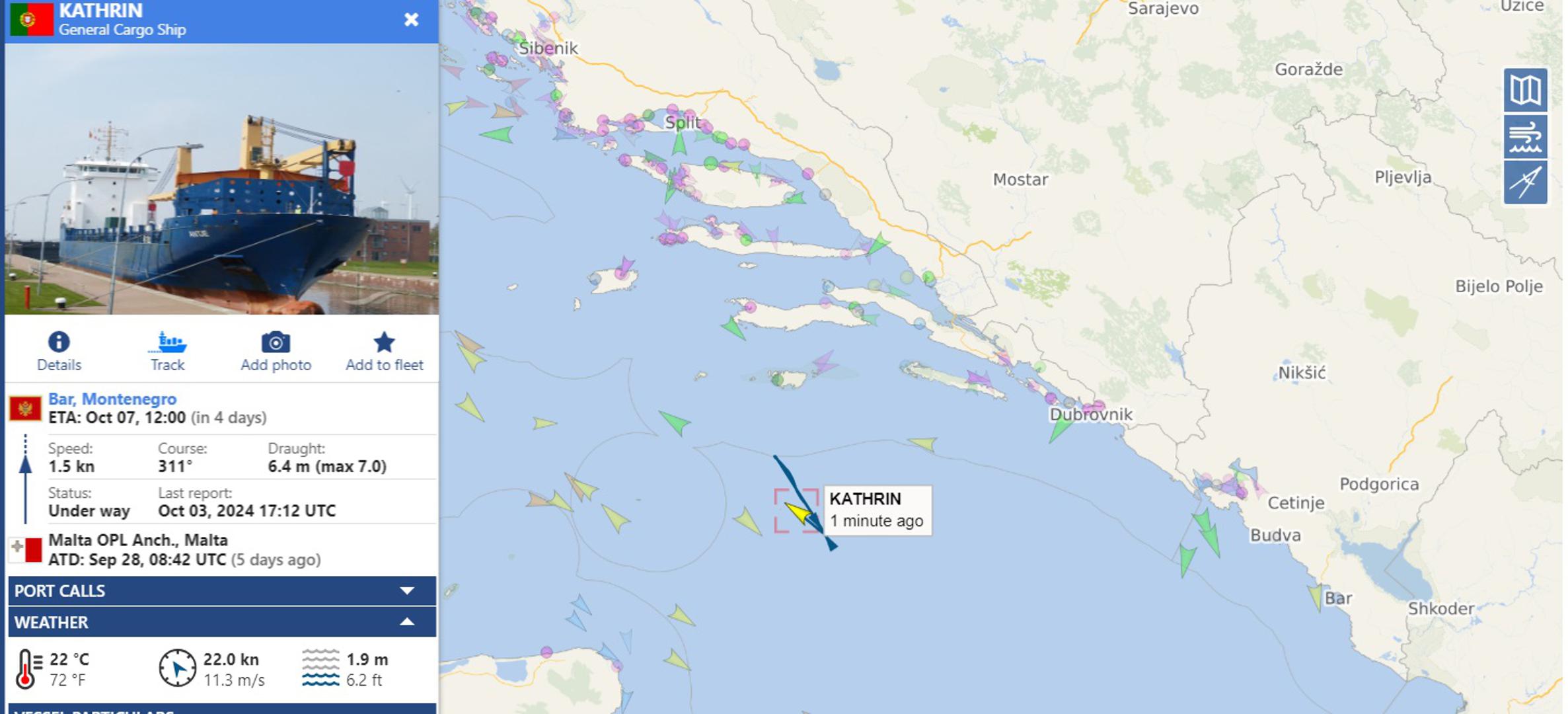This screenshot has width=1568, height=714.
Task: Open the Bar, Montenegro destination link
Action: (112, 399)
